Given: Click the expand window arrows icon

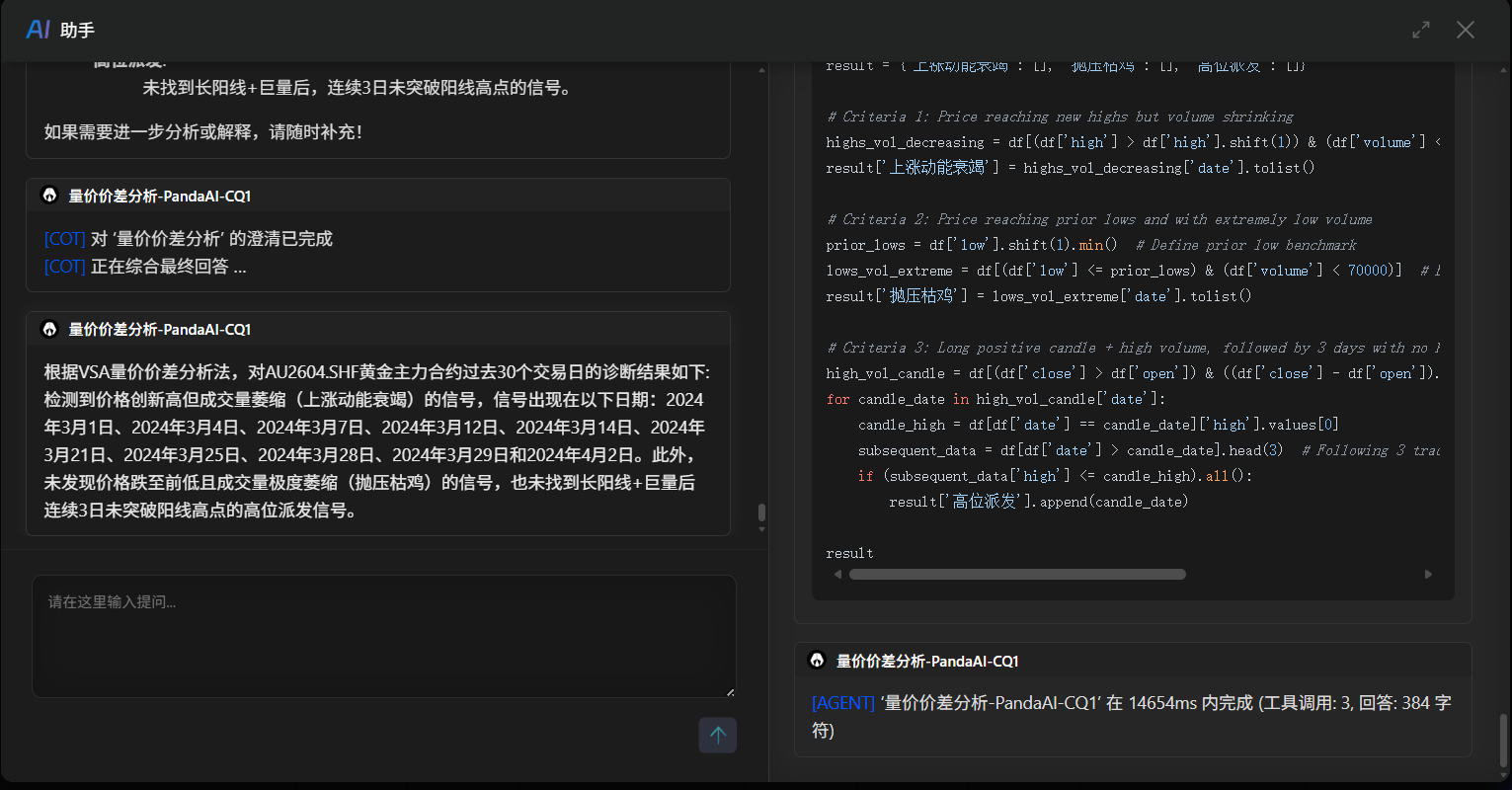Looking at the screenshot, I should click(1420, 30).
